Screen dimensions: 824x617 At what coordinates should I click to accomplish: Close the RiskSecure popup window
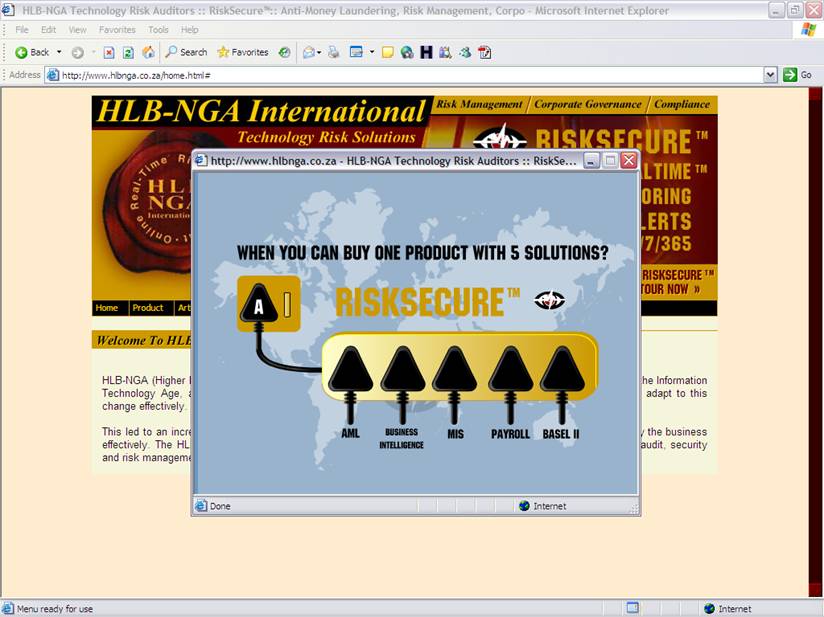click(629, 160)
